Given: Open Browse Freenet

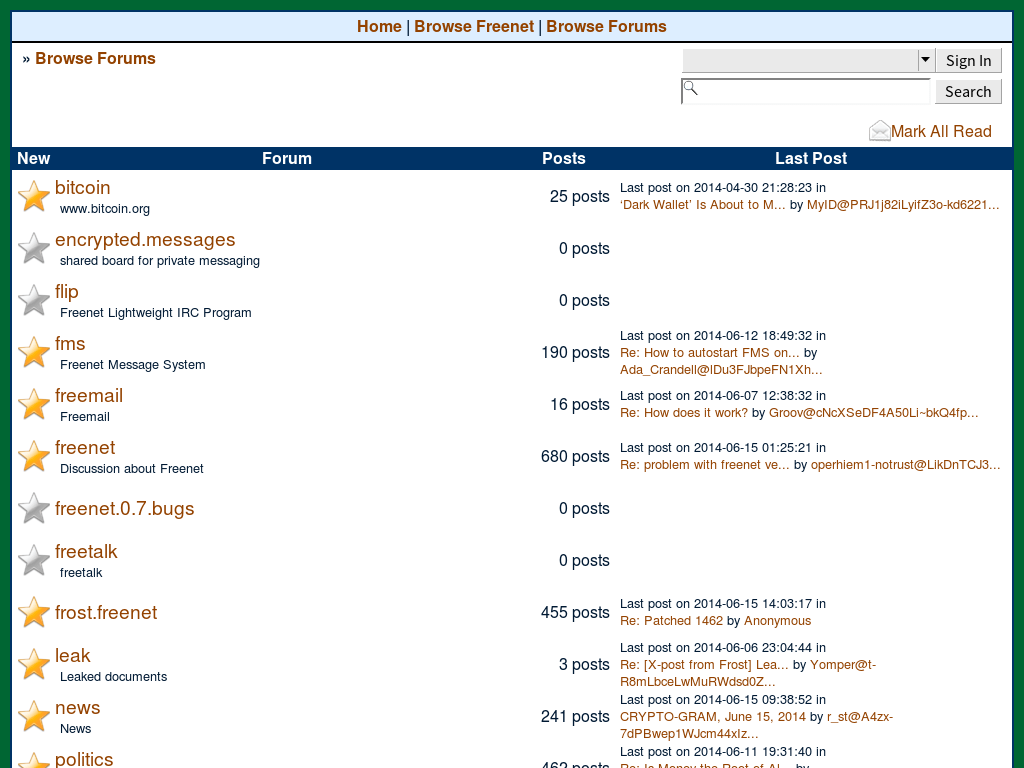Looking at the screenshot, I should (474, 26).
